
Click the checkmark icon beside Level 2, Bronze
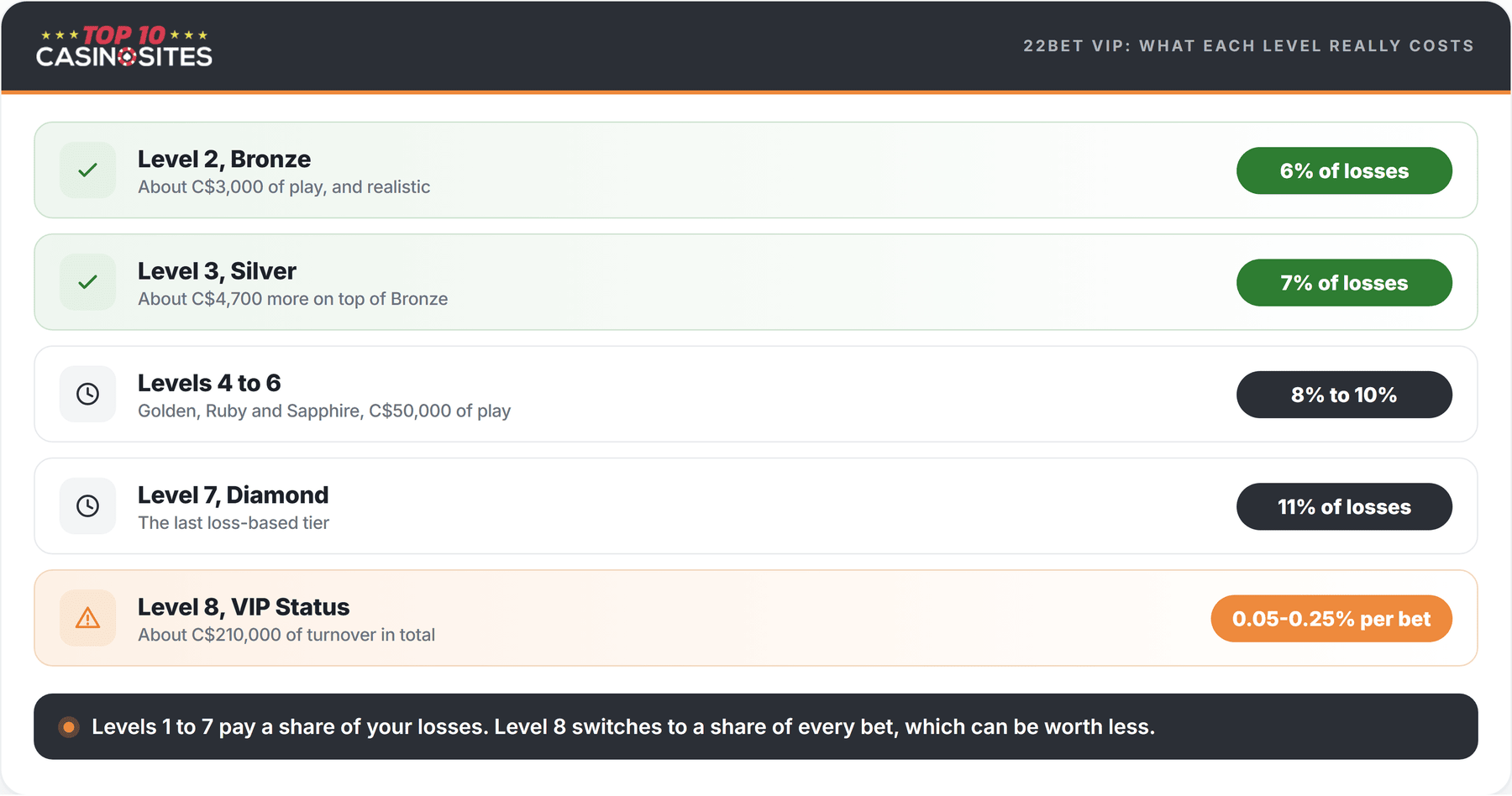point(87,170)
